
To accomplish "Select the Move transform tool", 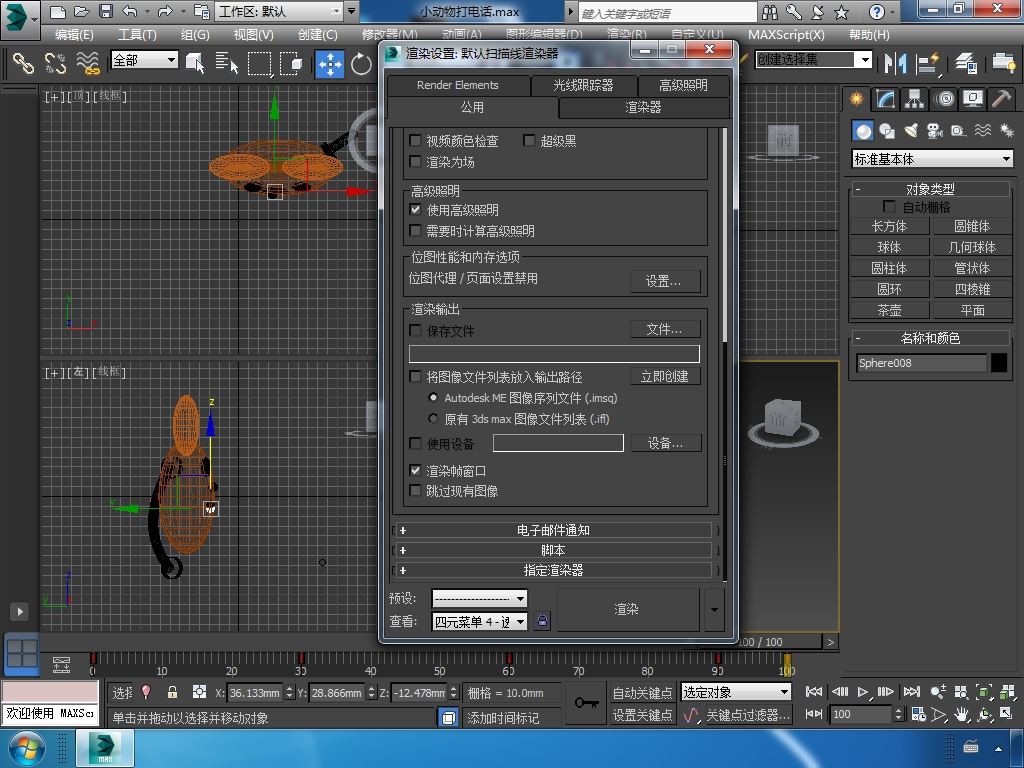I will [x=330, y=64].
